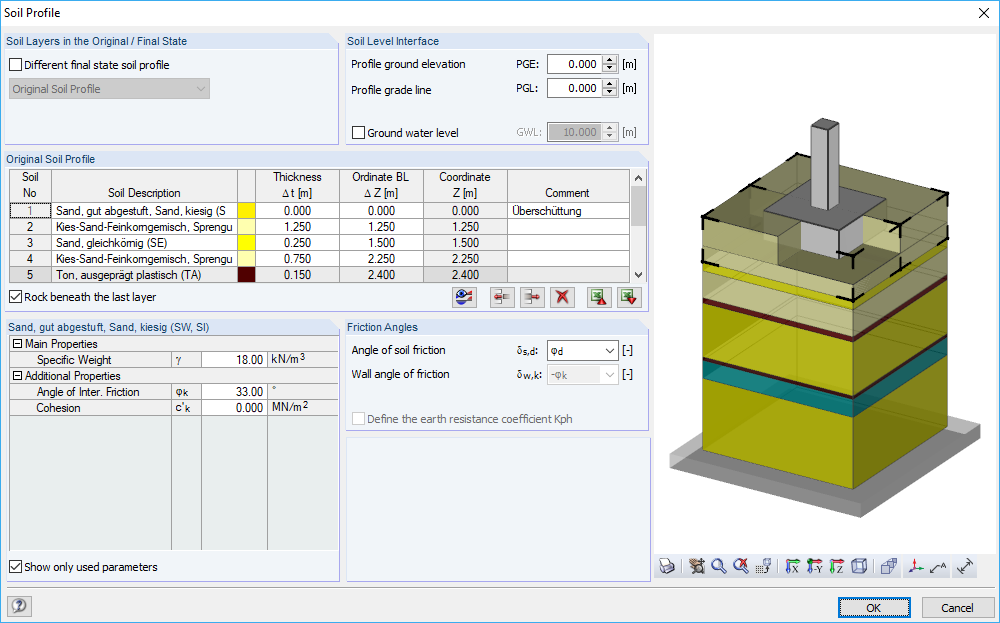Click the dotted grid with cube view icon
The image size is (1000, 623).
tap(763, 566)
